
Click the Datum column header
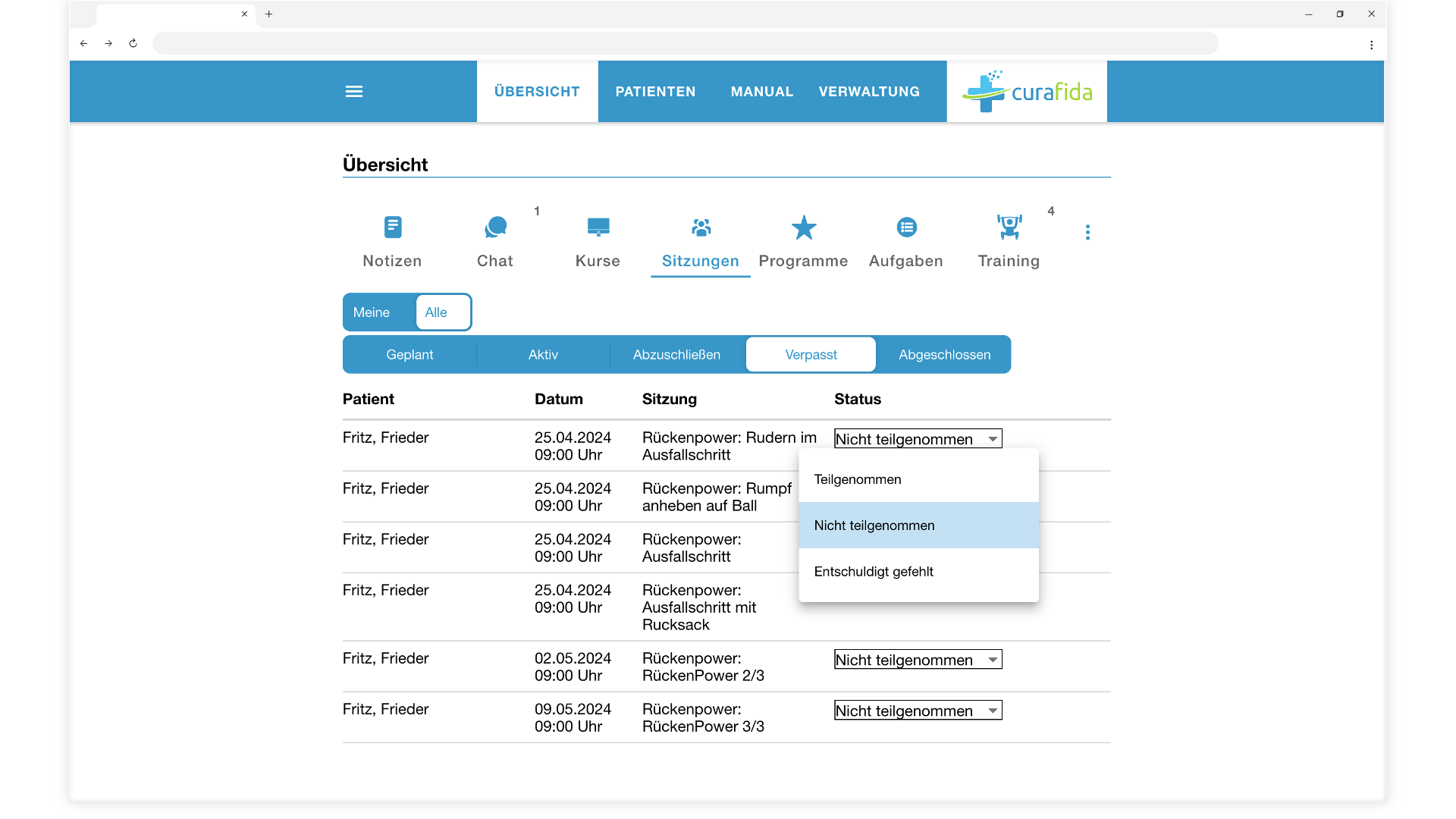coord(559,399)
